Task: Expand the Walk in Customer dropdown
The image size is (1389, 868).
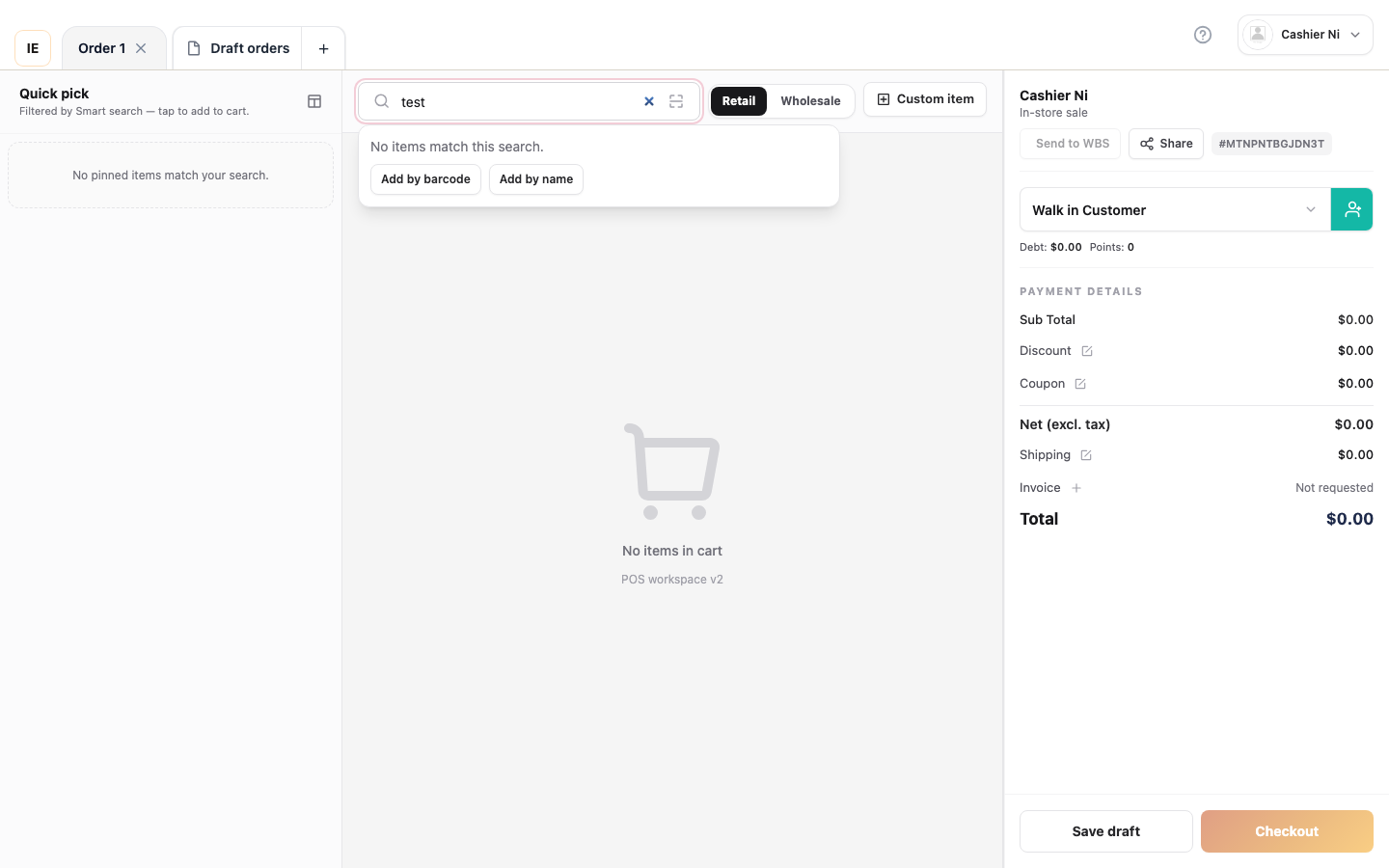Action: [1175, 209]
